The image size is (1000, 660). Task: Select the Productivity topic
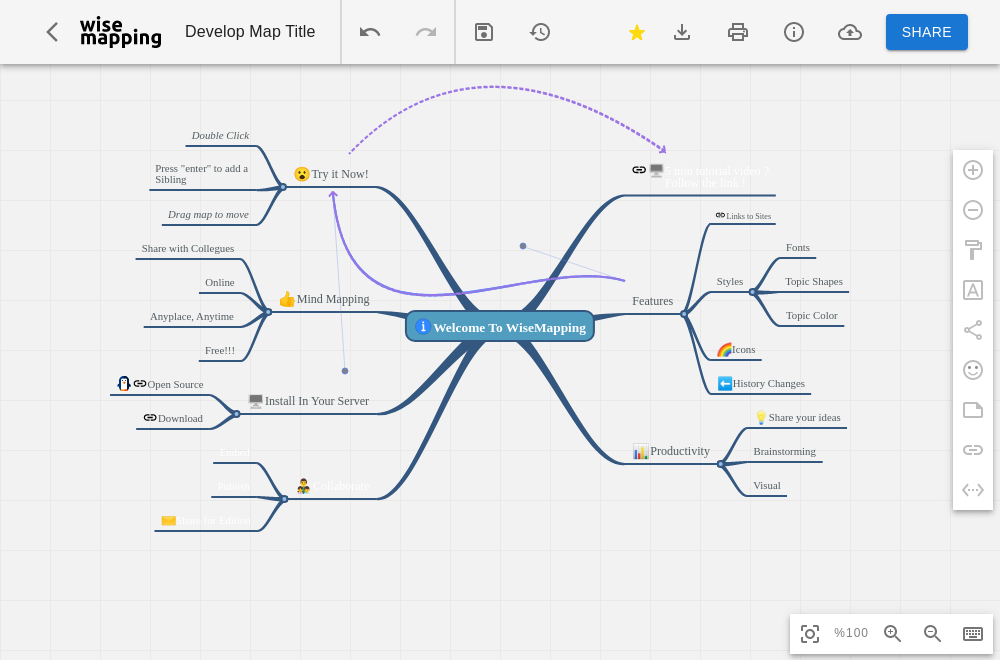coord(680,451)
